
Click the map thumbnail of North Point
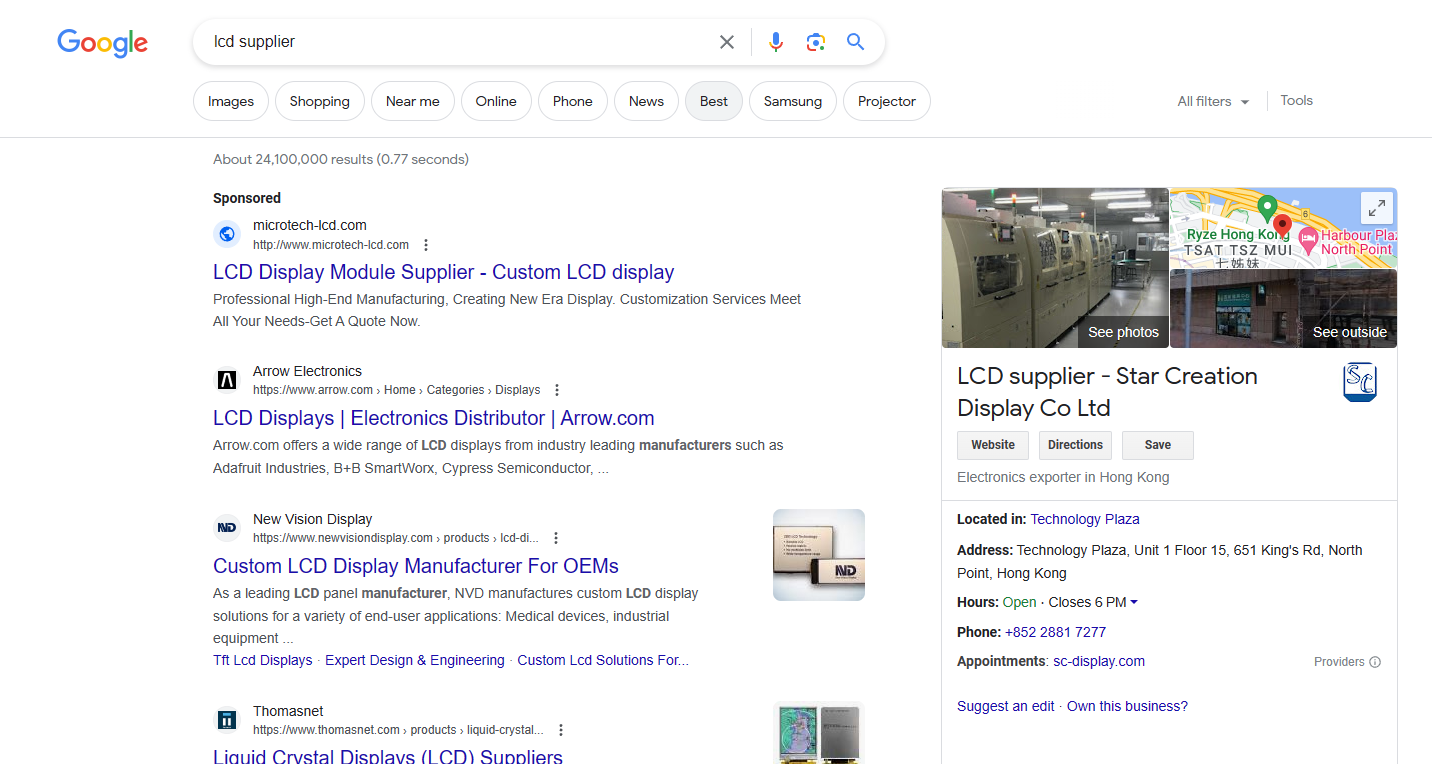(1284, 228)
